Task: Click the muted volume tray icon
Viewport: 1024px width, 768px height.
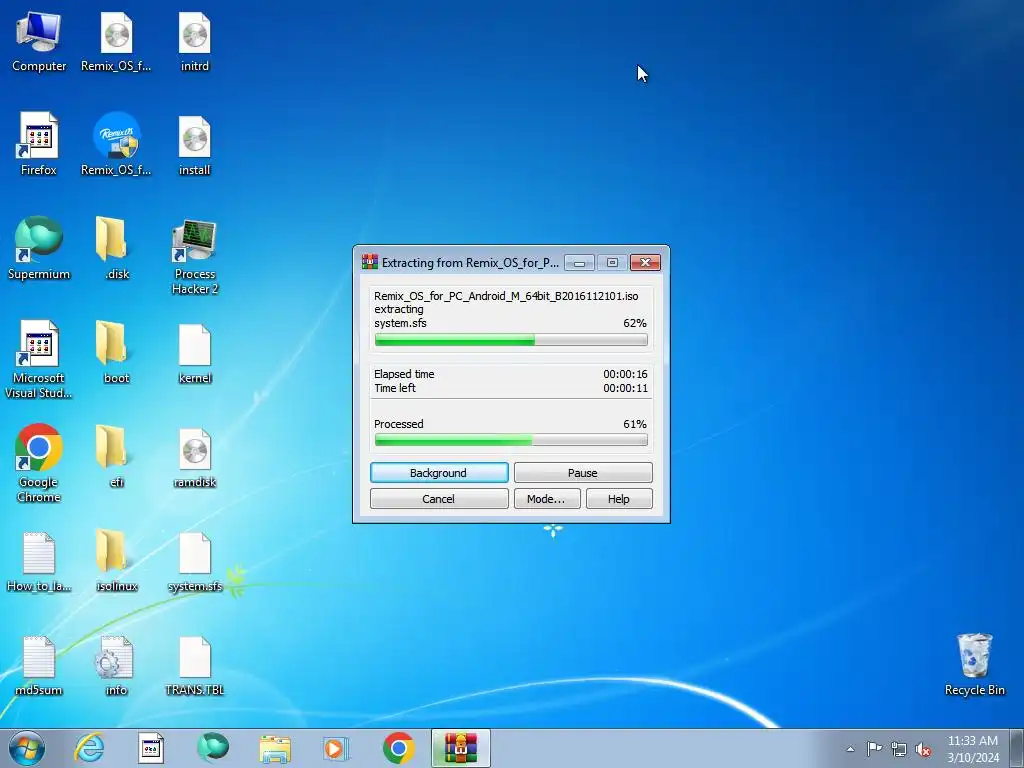Action: click(923, 749)
